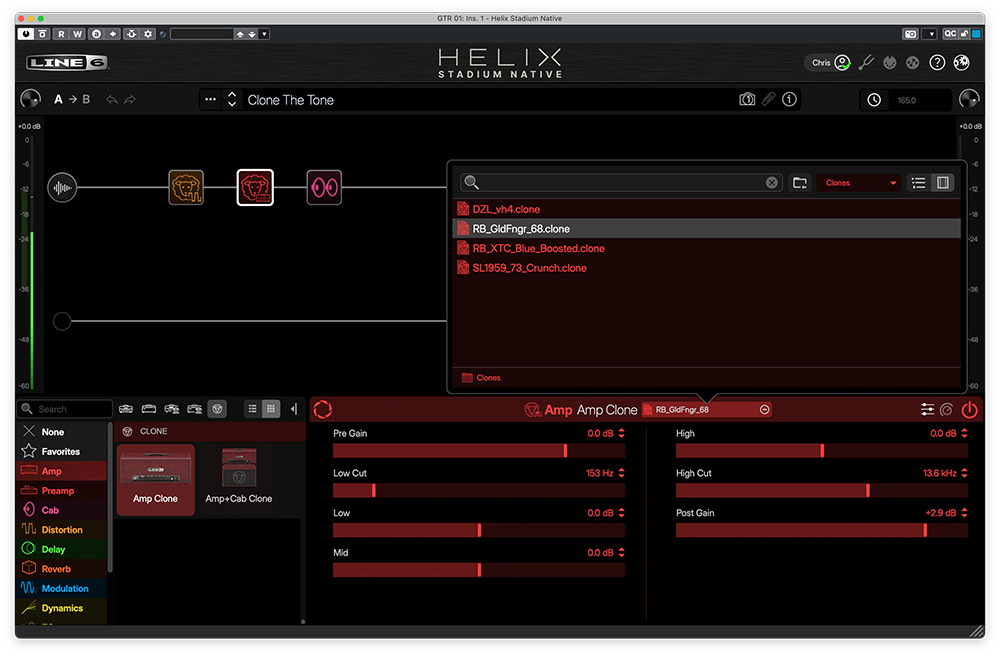The width and height of the screenshot is (1000, 656).
Task: Open the Helix settings gear icon
Action: click(x=961, y=62)
